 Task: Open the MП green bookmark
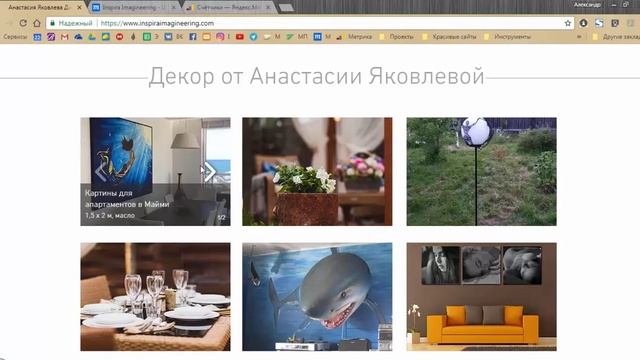click(x=297, y=37)
